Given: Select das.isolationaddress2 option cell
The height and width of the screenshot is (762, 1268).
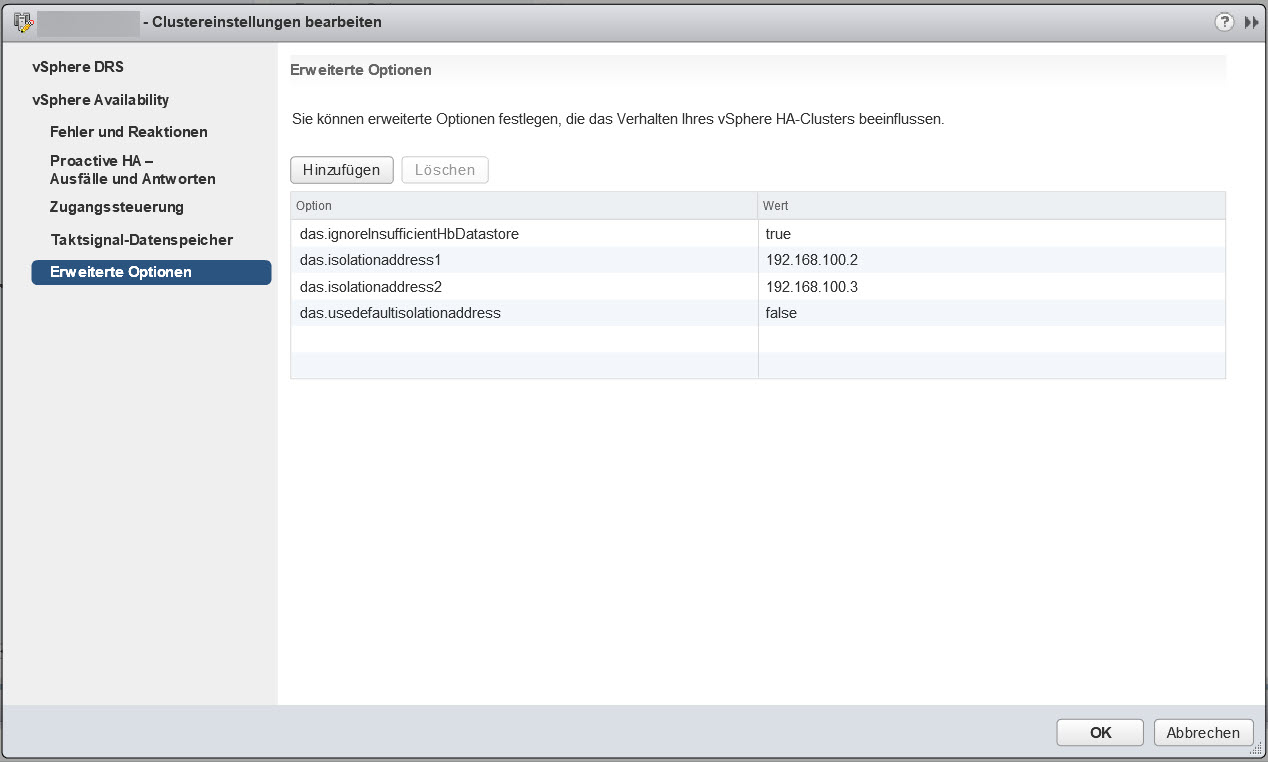Looking at the screenshot, I should (x=524, y=286).
